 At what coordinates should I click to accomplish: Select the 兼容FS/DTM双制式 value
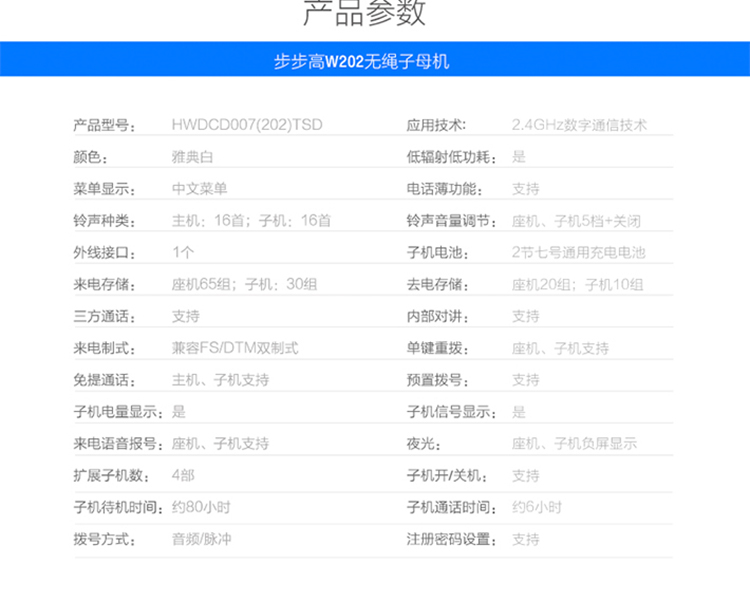point(235,349)
